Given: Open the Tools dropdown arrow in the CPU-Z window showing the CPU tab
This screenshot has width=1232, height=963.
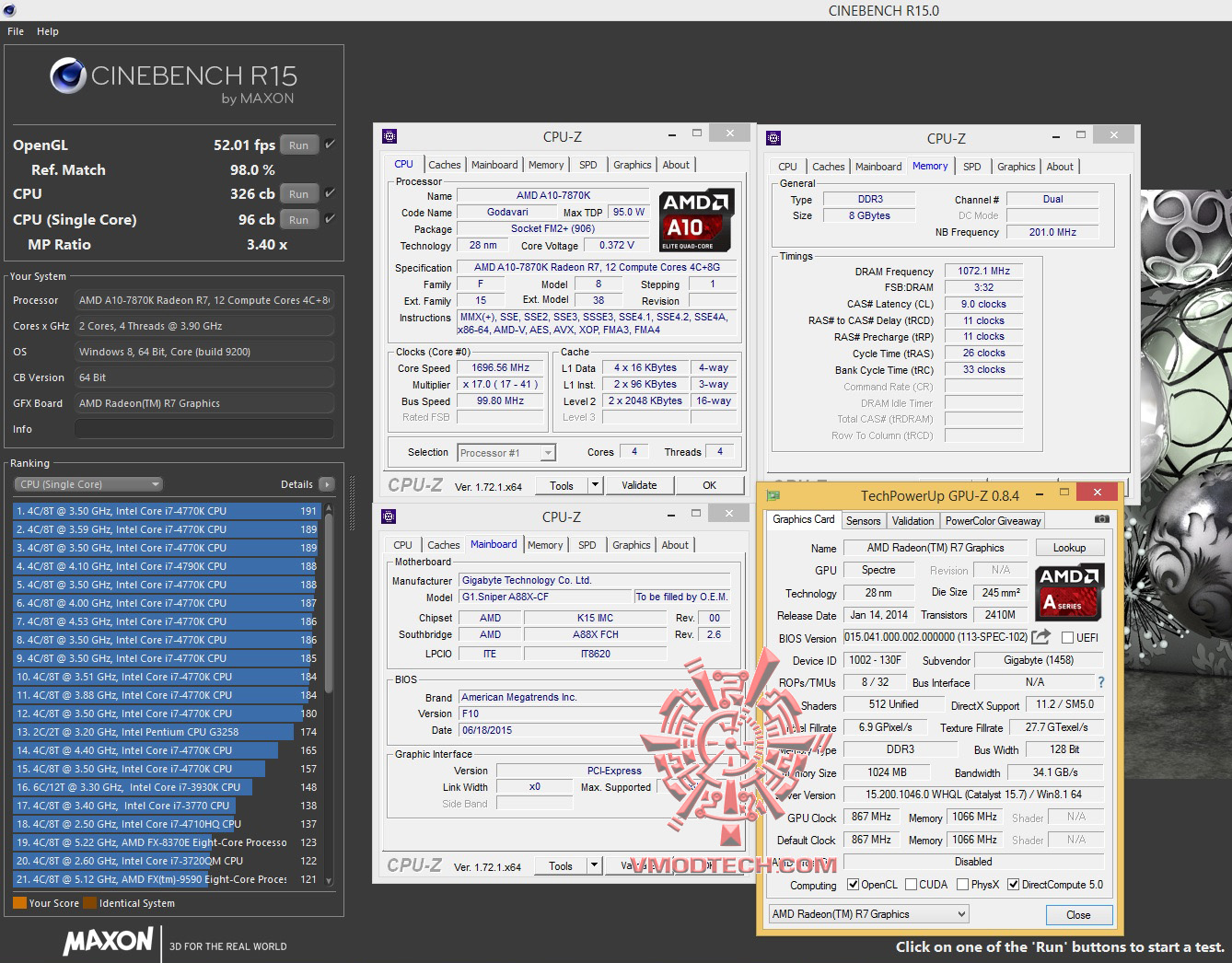Looking at the screenshot, I should point(596,485).
